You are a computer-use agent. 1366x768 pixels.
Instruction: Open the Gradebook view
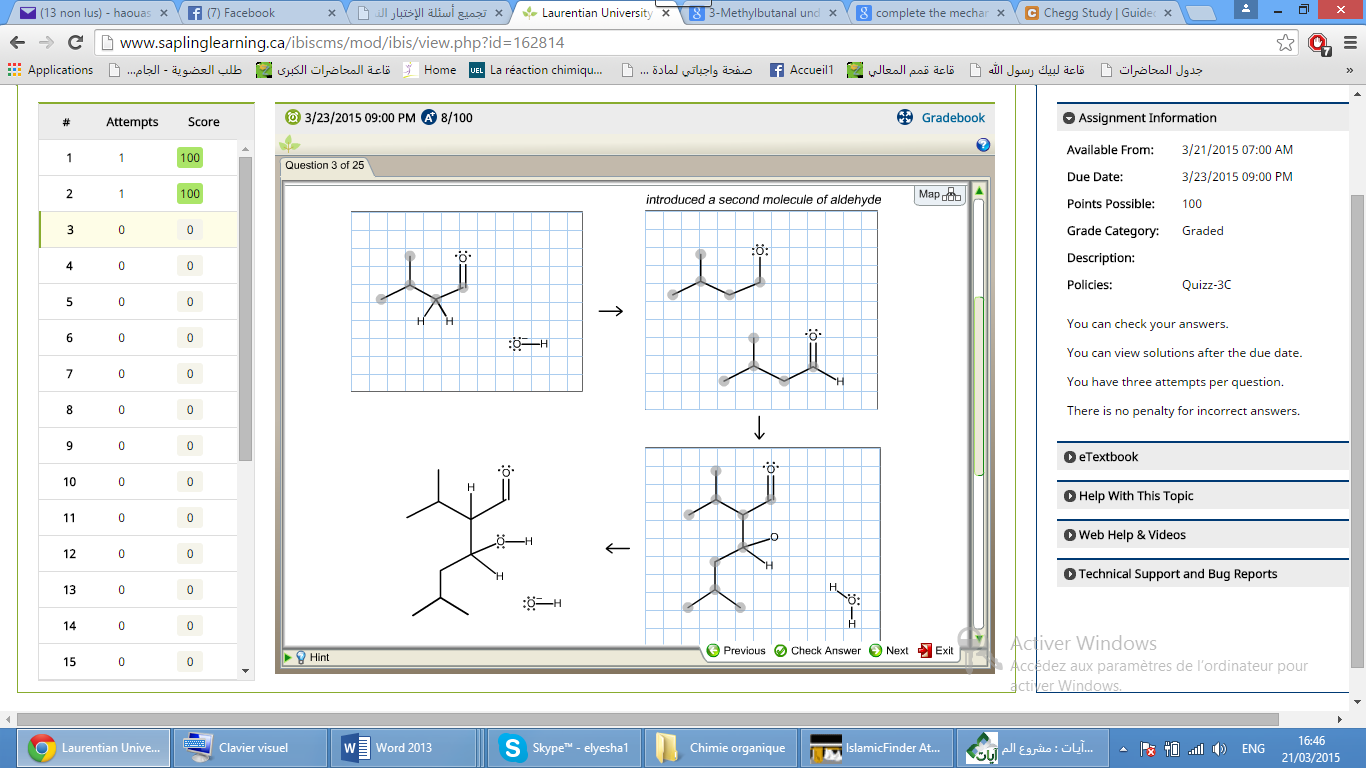tap(951, 117)
